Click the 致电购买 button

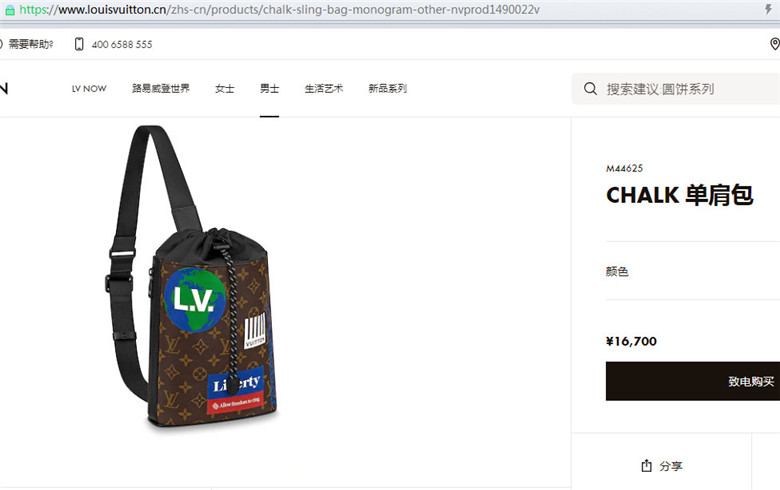tap(693, 381)
